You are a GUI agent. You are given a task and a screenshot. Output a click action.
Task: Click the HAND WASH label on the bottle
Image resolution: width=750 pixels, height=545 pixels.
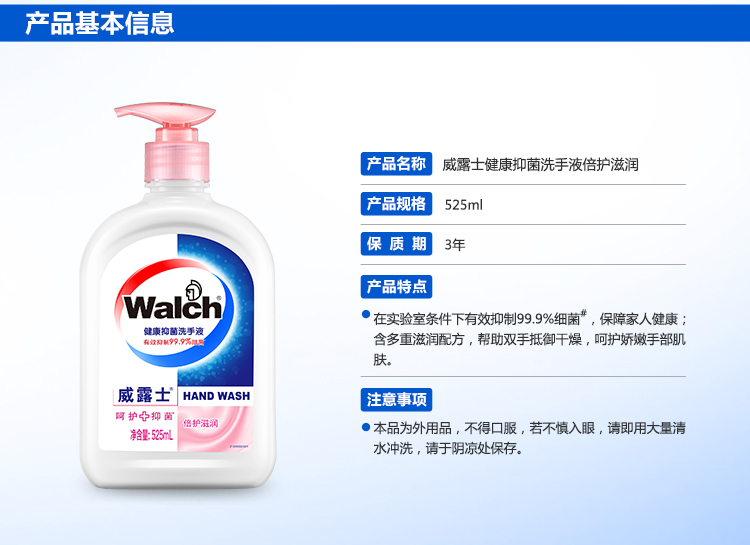point(216,396)
